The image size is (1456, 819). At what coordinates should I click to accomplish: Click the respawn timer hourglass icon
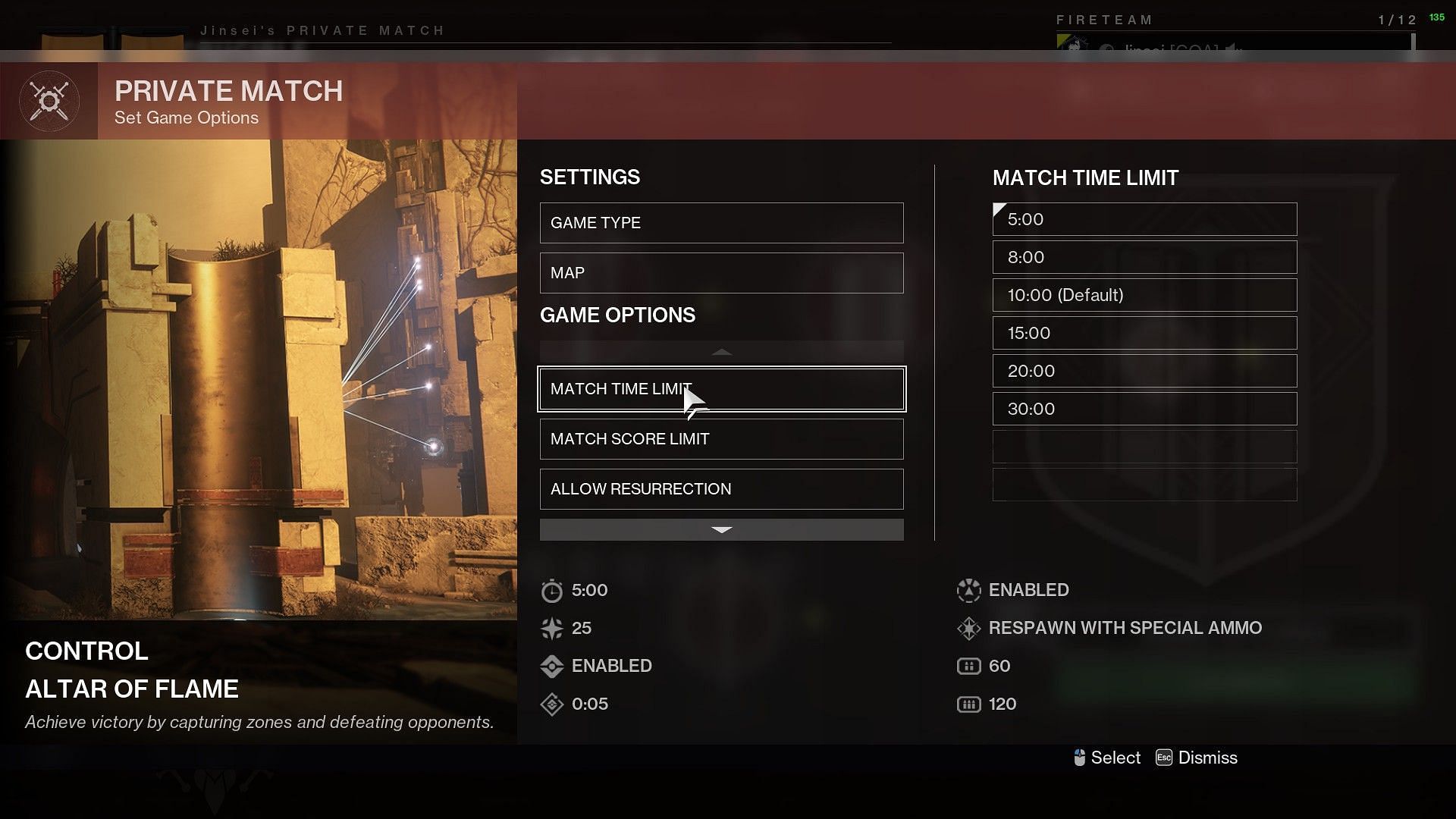[552, 703]
